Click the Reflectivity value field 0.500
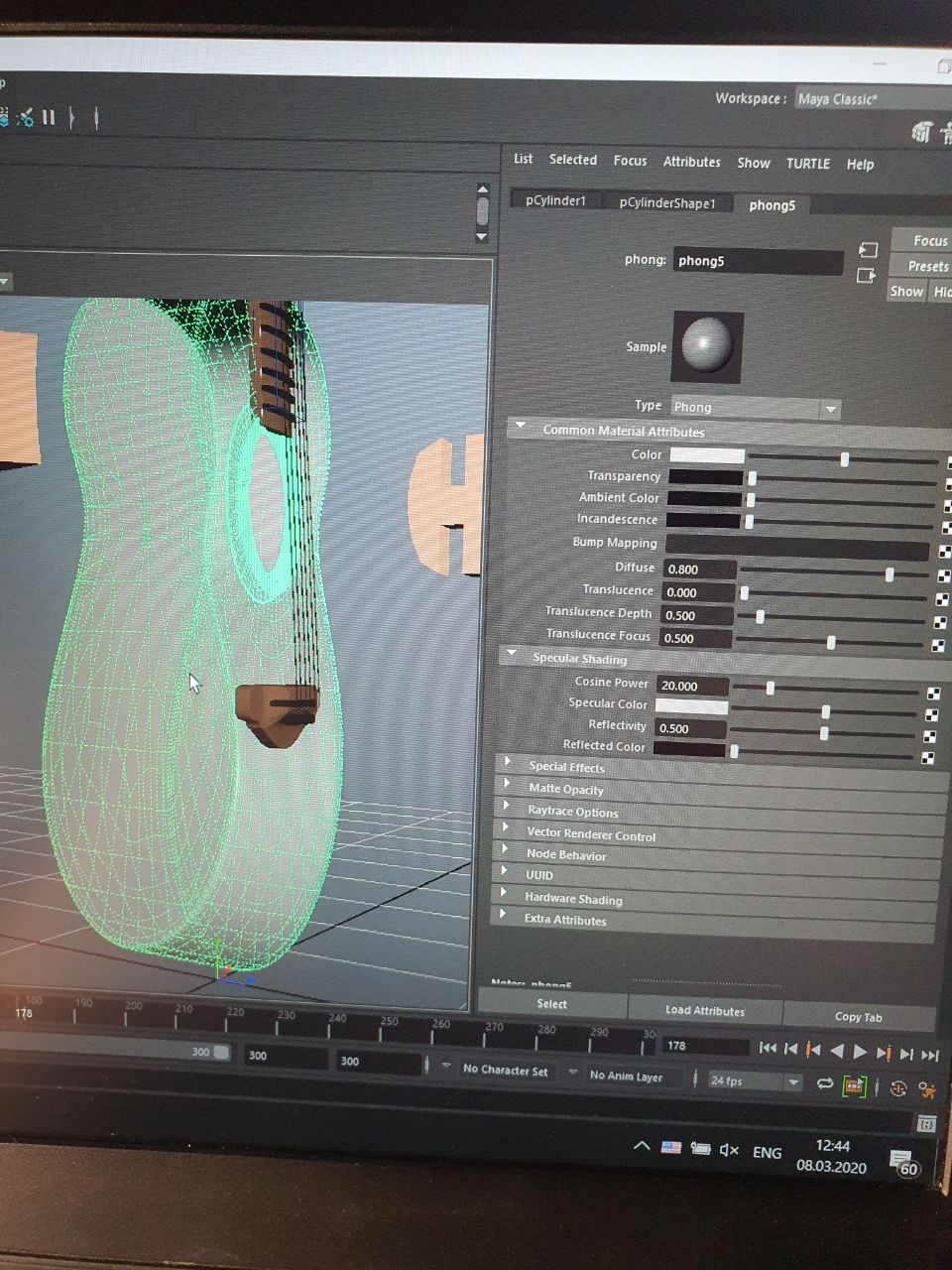Screen dimensions: 952x1270 point(690,728)
